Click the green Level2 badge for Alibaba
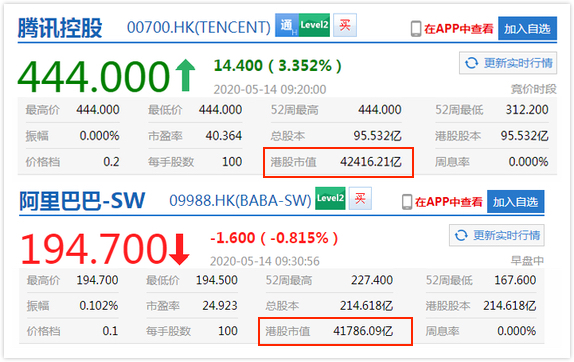Screen dimensions: 574x362 pyautogui.click(x=330, y=198)
